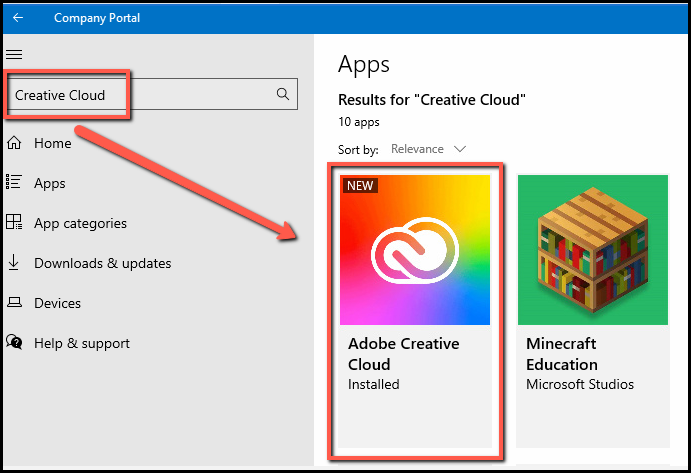This screenshot has width=691, height=473.
Task: Click the Home house icon
Action: pyautogui.click(x=14, y=143)
